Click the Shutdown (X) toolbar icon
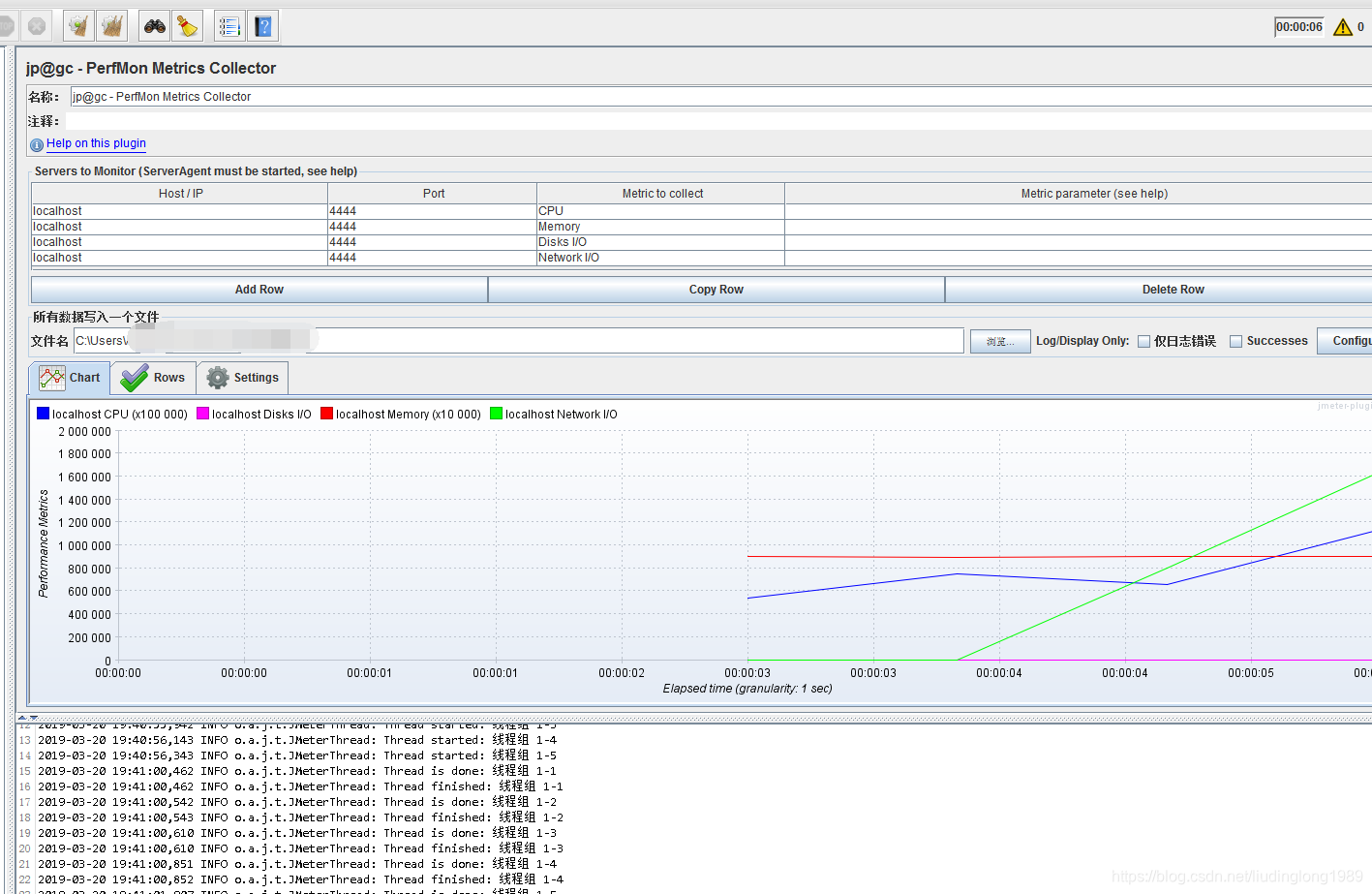The width and height of the screenshot is (1372, 894). 37,26
